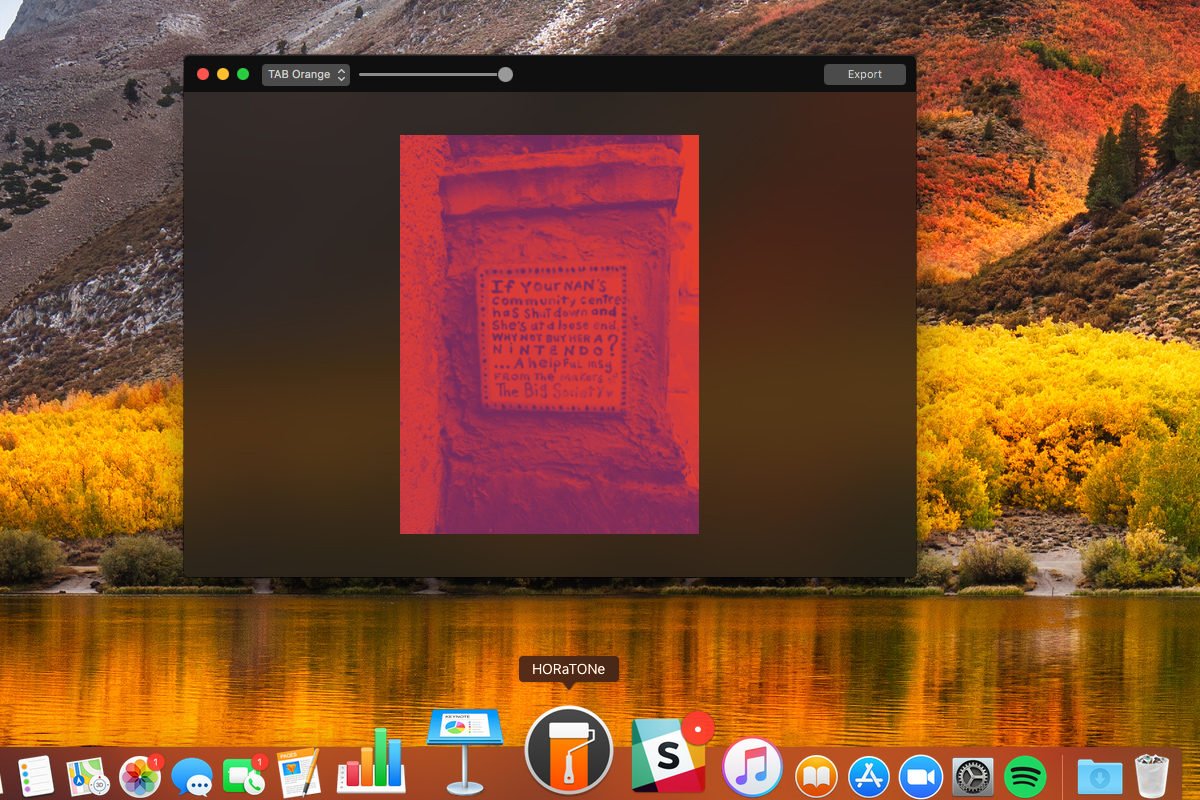1200x800 pixels.
Task: Click HORaTONe paint roller dock icon
Action: coord(569,750)
